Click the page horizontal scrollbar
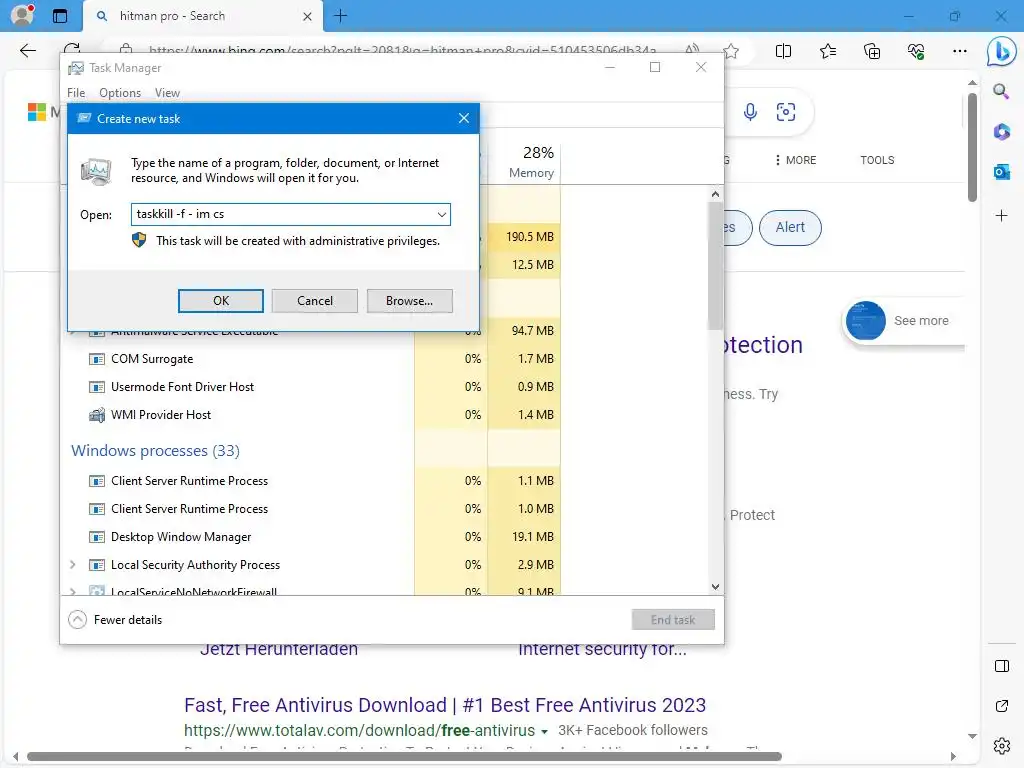 [x=404, y=757]
